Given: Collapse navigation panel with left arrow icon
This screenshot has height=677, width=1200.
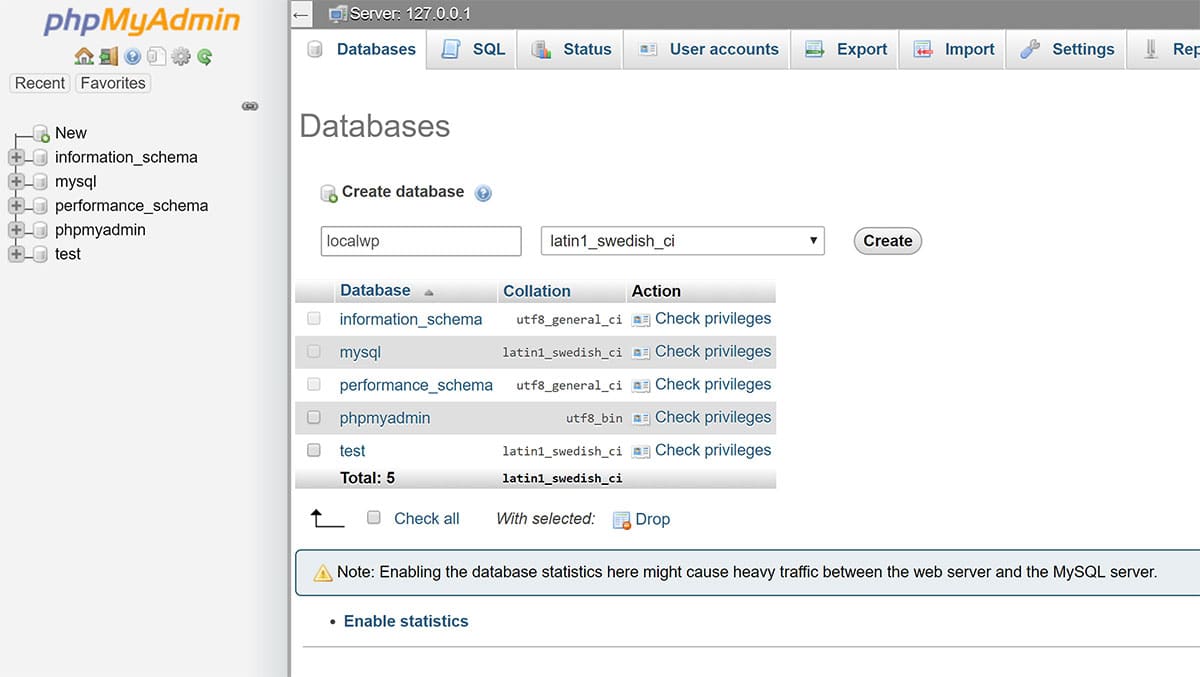Looking at the screenshot, I should coord(302,15).
